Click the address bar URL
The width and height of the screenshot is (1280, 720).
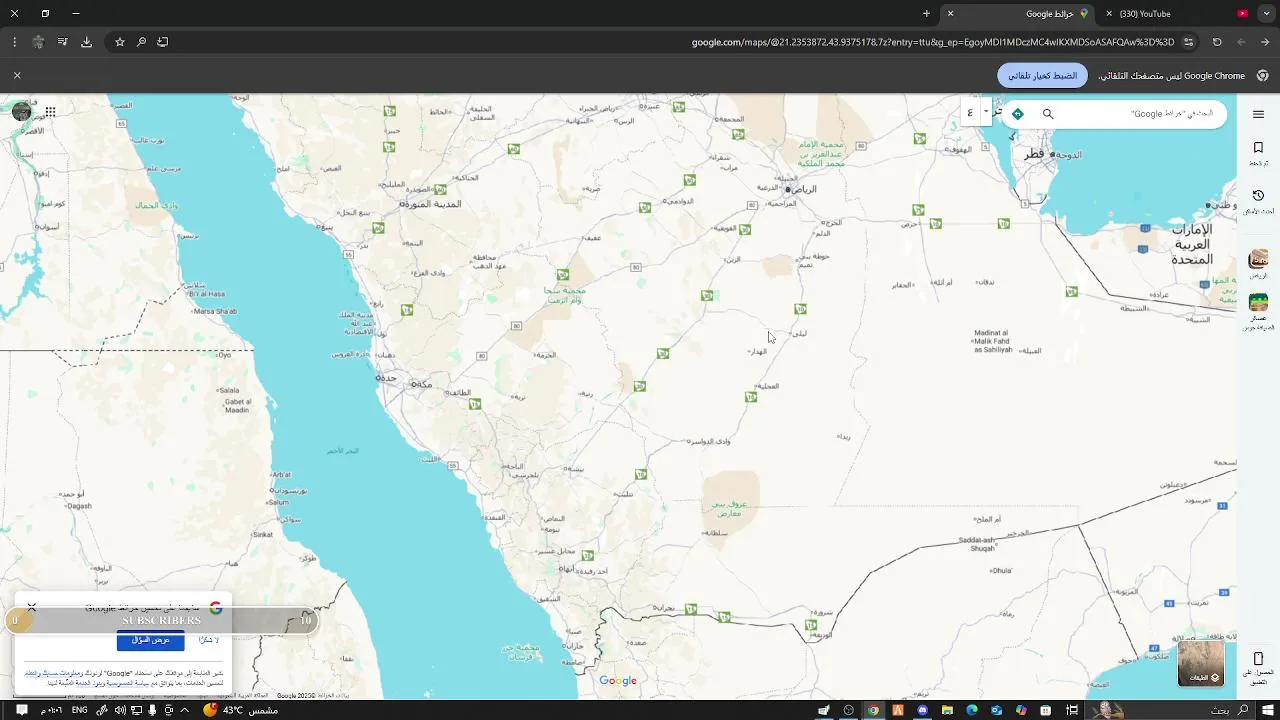point(933,42)
